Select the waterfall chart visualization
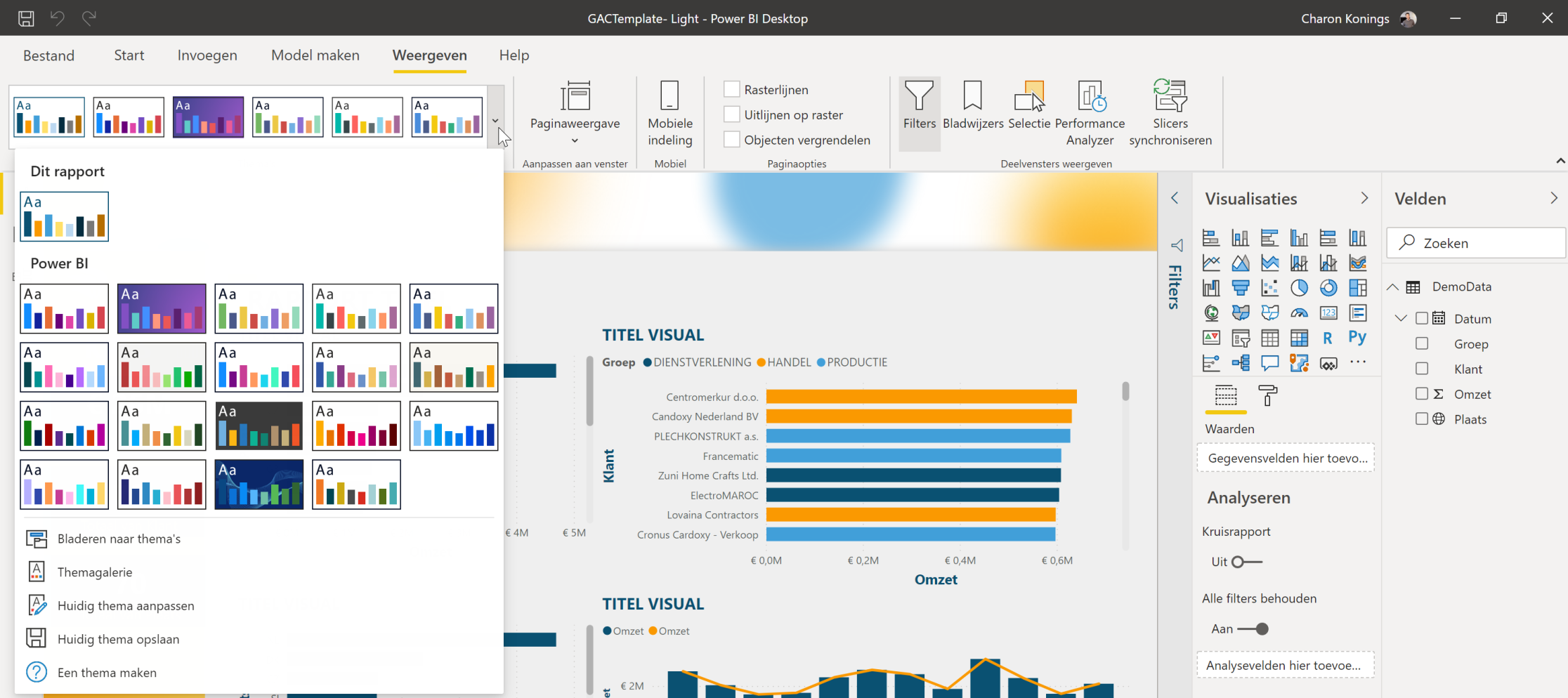 1211,288
